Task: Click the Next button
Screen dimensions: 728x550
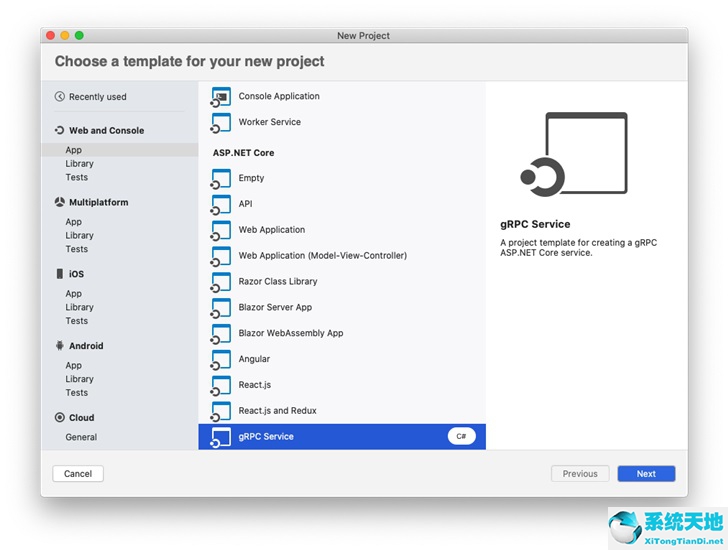Action: (646, 474)
